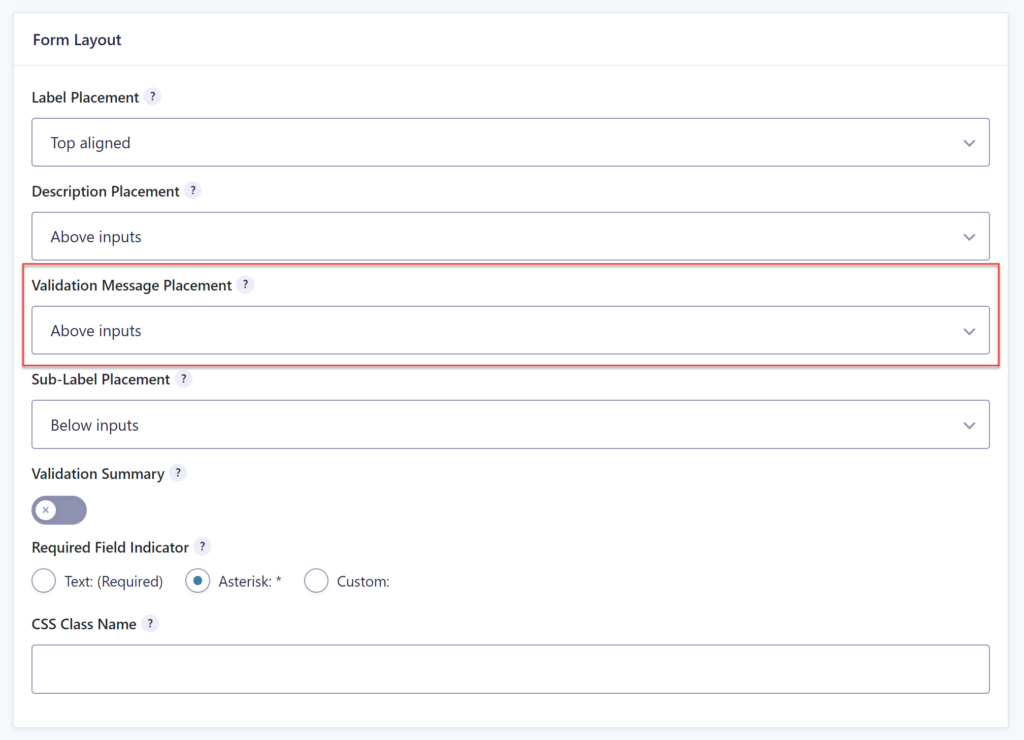This screenshot has width=1024, height=740.
Task: Open help for Validation Message Placement
Action: (245, 285)
